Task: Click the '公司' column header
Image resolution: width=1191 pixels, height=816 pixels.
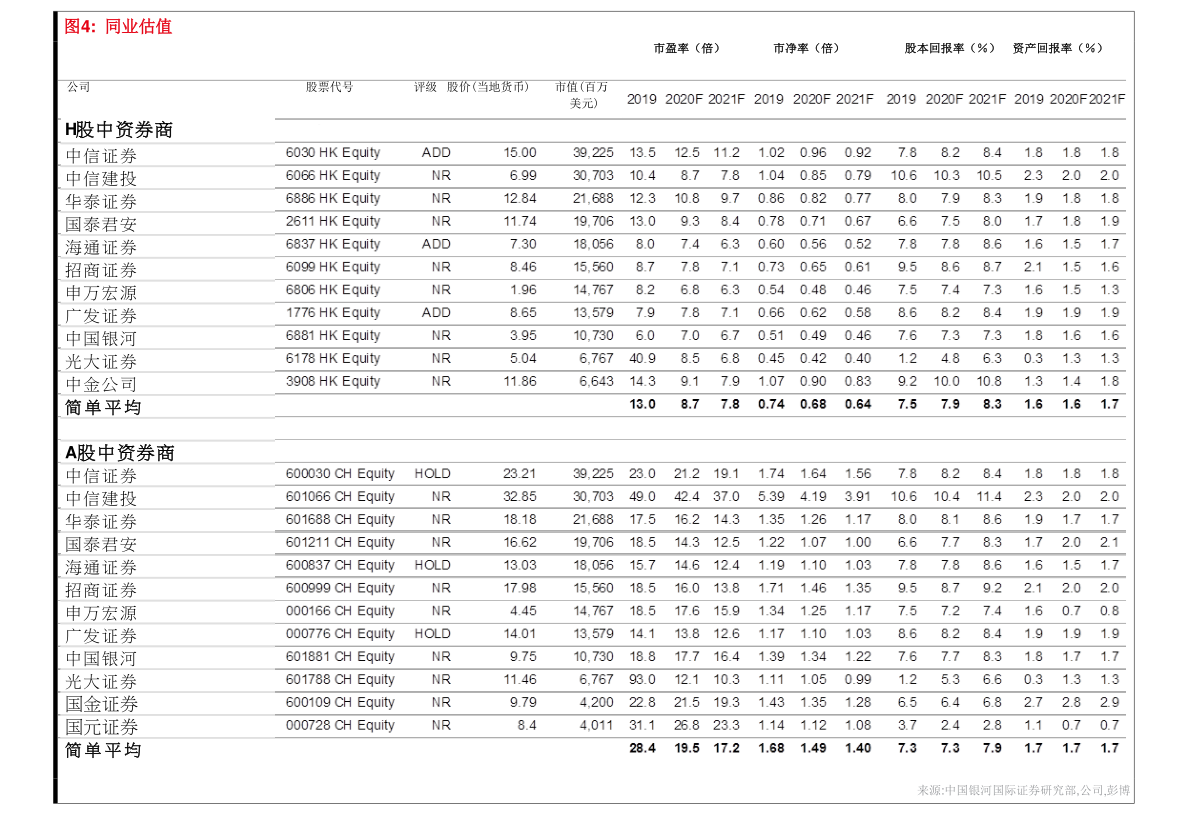Action: [x=78, y=87]
